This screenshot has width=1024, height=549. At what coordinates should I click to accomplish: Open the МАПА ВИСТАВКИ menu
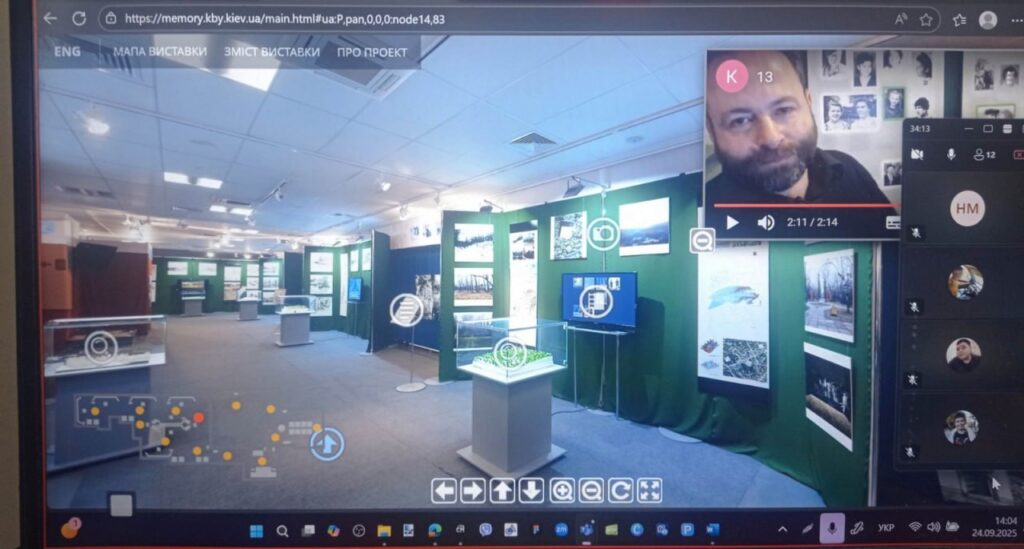[160, 52]
